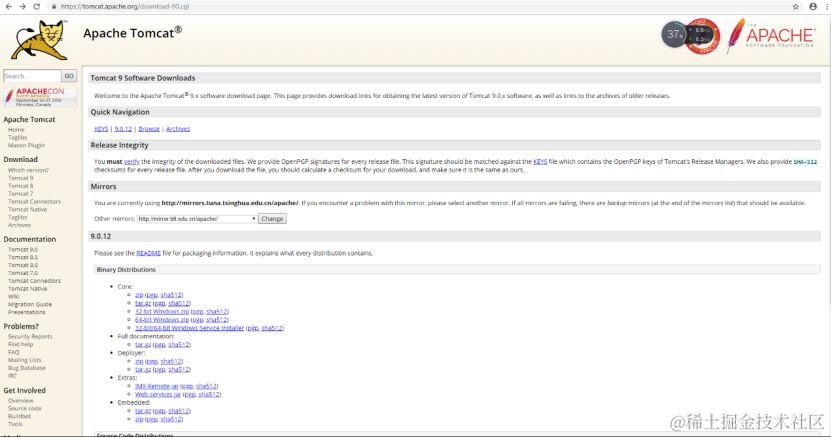
Task: Download the Deployer zip
Action: coord(139,361)
